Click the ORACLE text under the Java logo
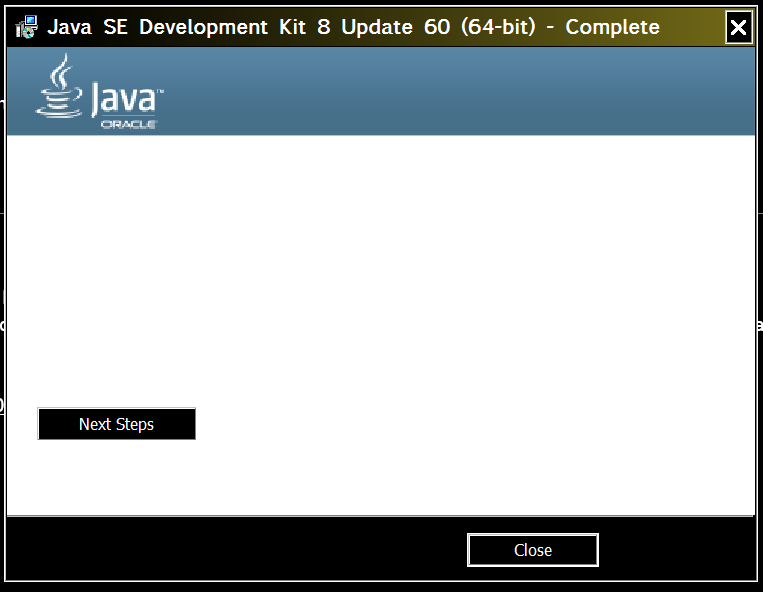The width and height of the screenshot is (763, 592). point(128,125)
